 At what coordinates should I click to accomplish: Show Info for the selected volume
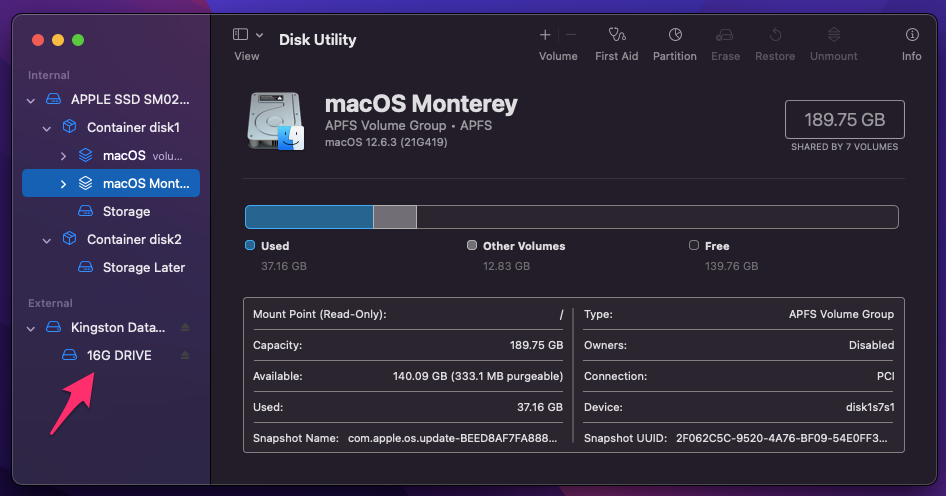tap(912, 34)
